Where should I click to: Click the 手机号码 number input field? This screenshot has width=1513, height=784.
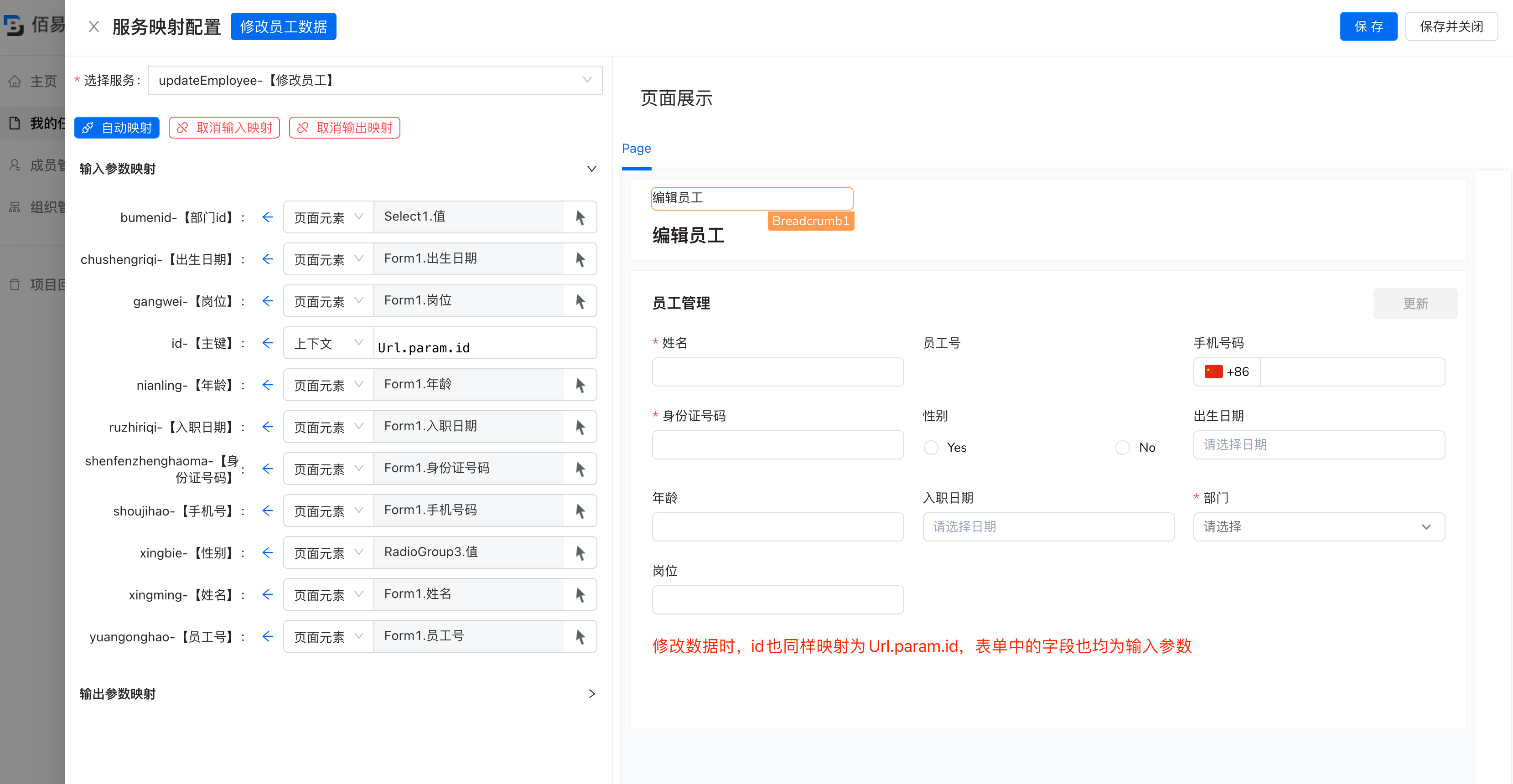[x=1352, y=372]
